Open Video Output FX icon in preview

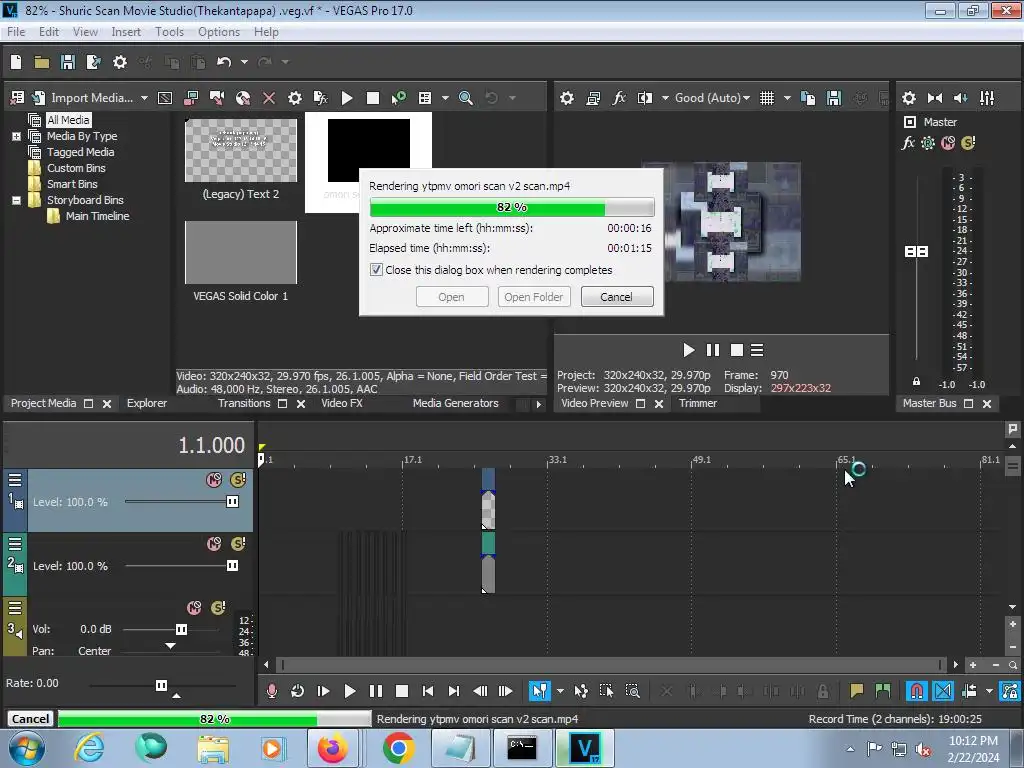[619, 98]
